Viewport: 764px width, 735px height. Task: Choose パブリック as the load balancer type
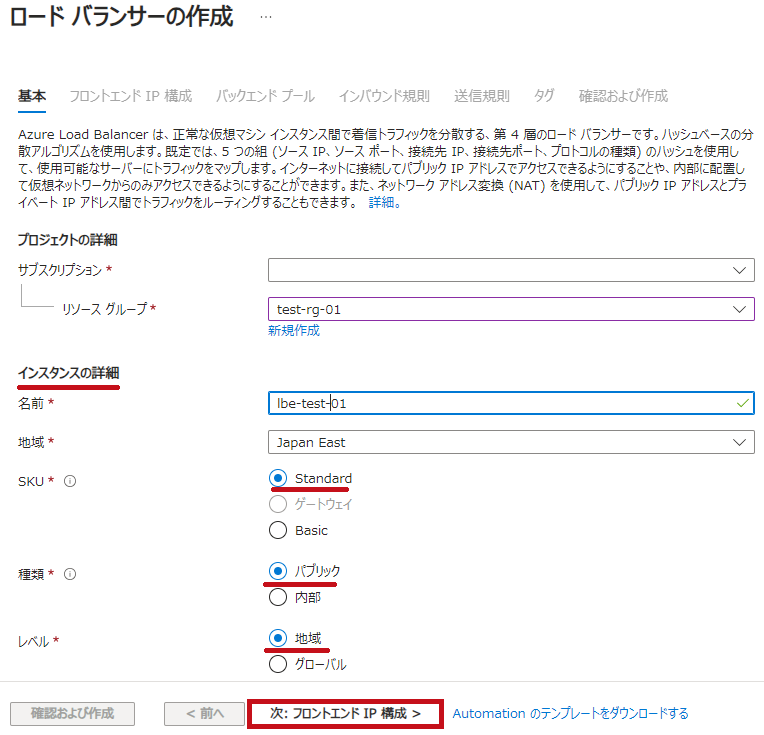click(x=278, y=571)
